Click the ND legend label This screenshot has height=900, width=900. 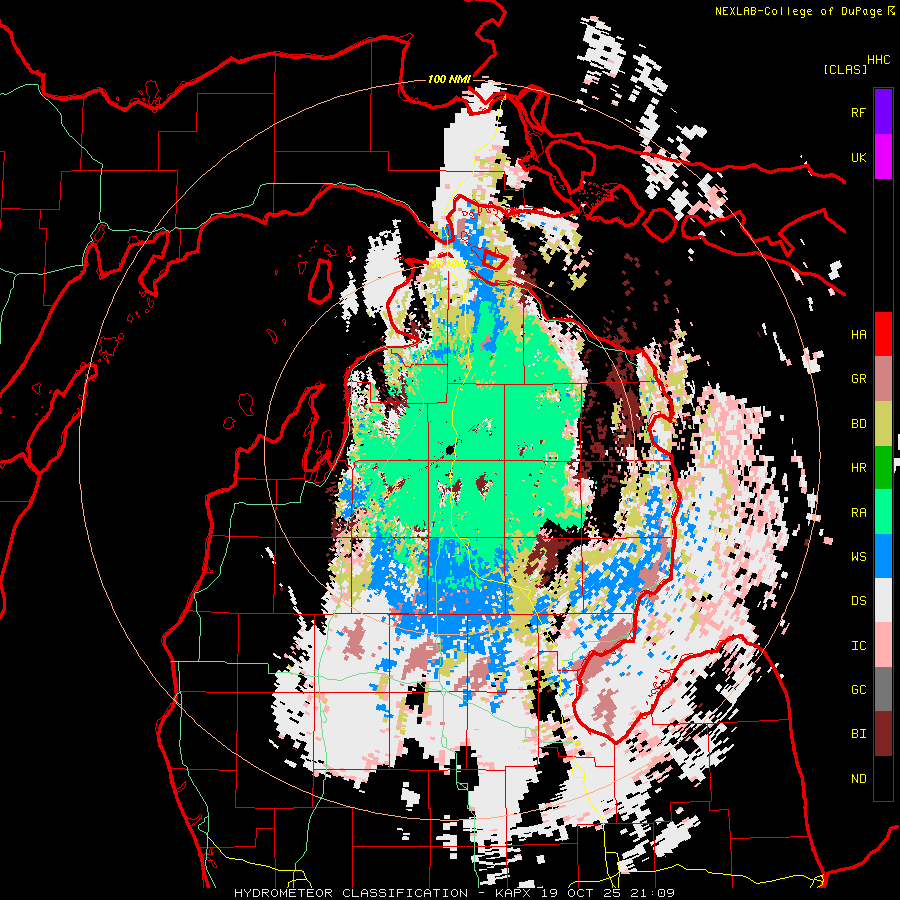(x=859, y=779)
